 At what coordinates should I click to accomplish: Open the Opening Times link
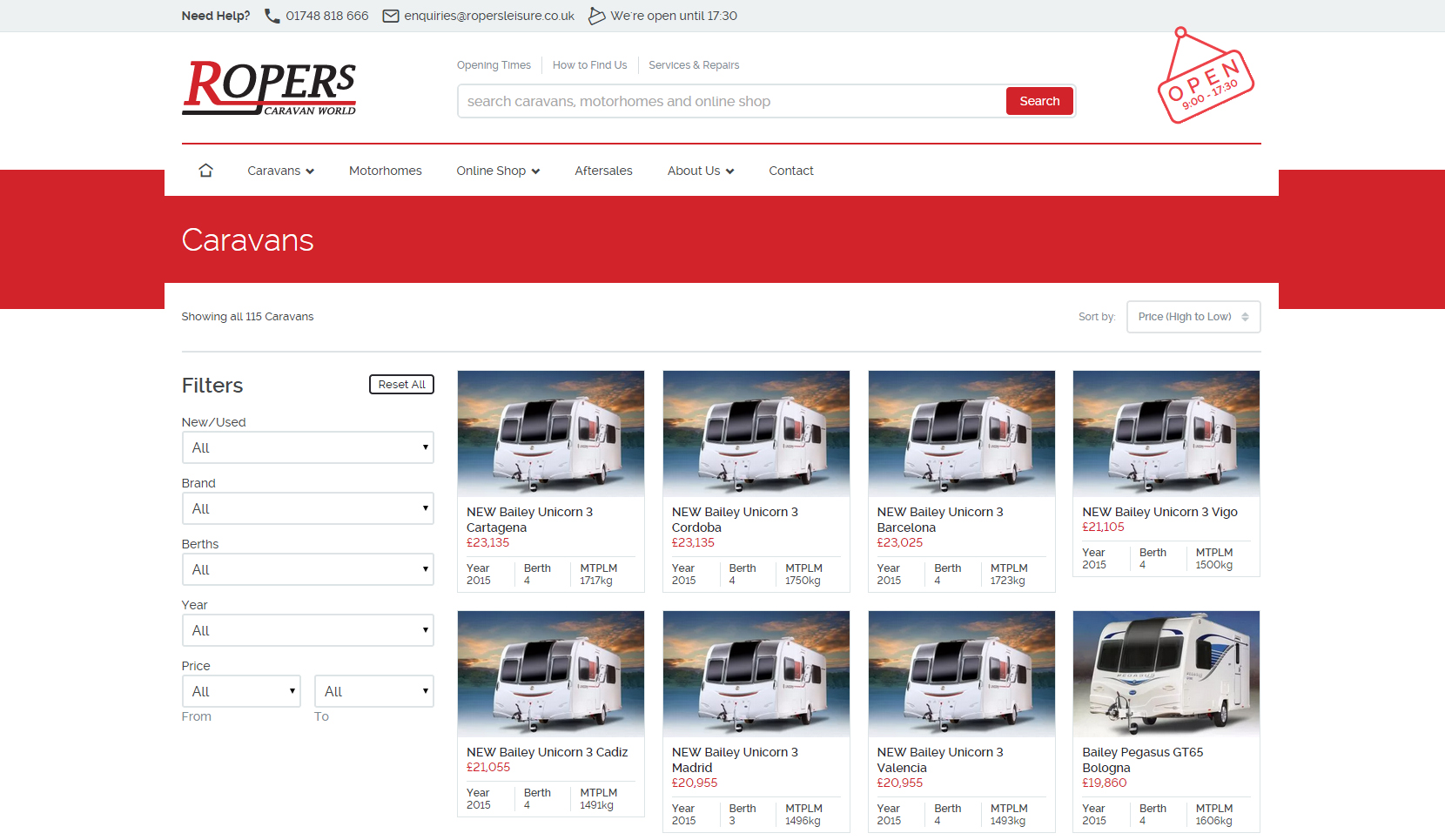pyautogui.click(x=494, y=65)
